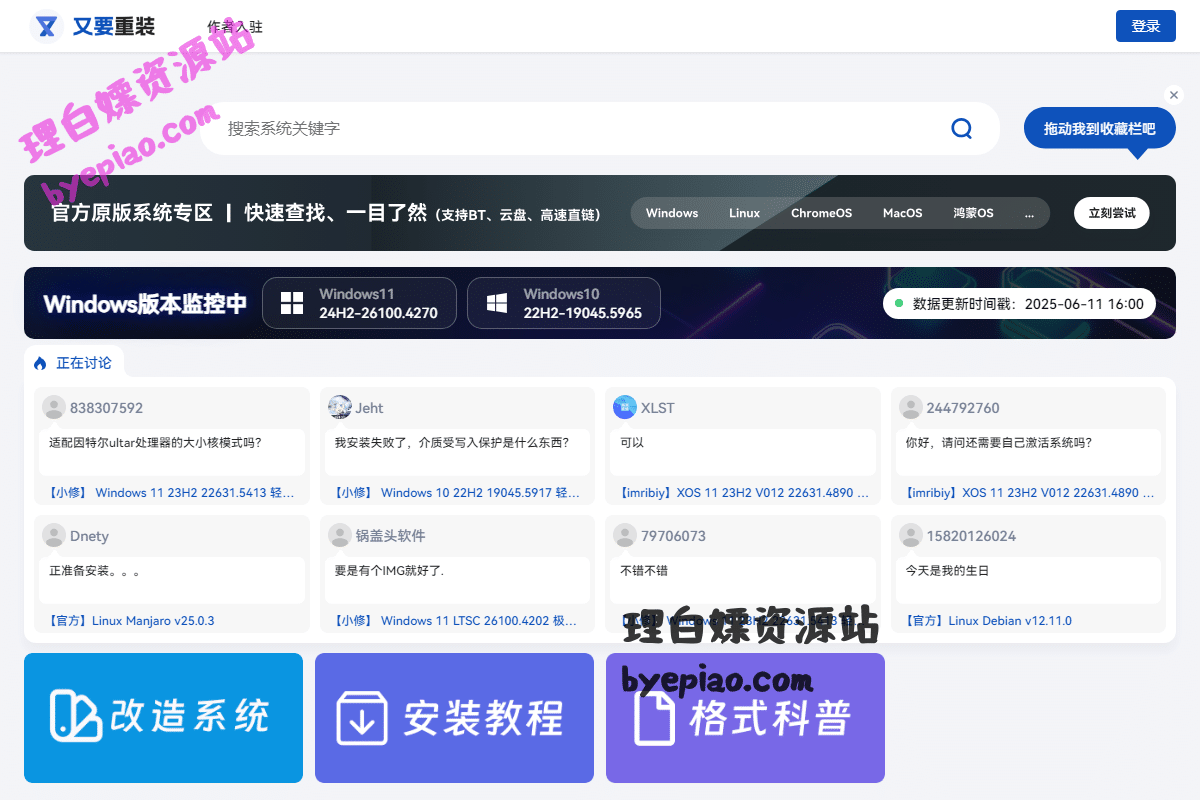The width and height of the screenshot is (1200, 800).
Task: Click avatar of user 838307592
Action: [x=54, y=407]
